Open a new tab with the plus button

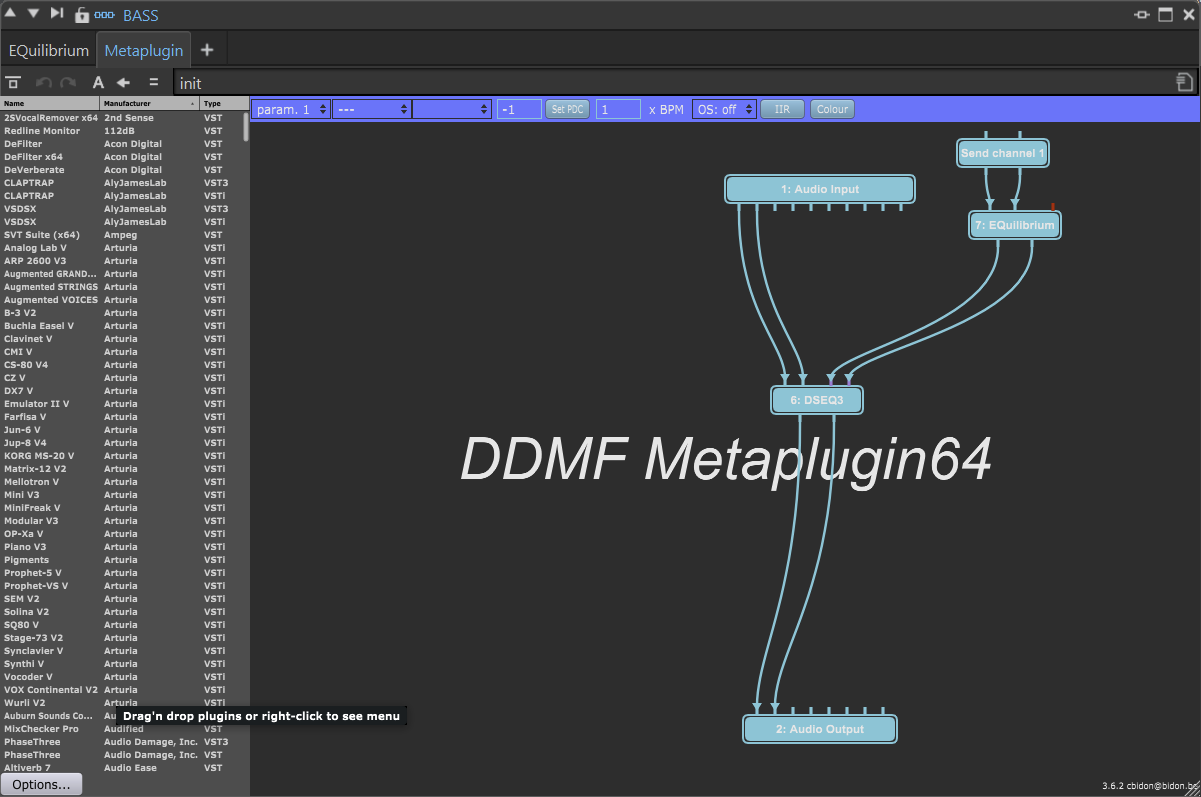[x=208, y=49]
